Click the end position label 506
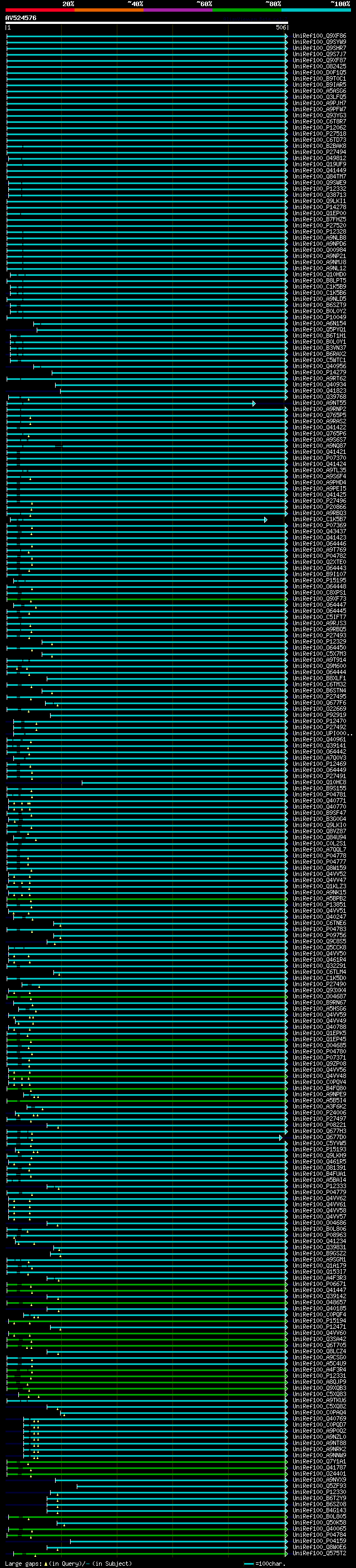Screen dimensions: 356x1568 (281, 27)
